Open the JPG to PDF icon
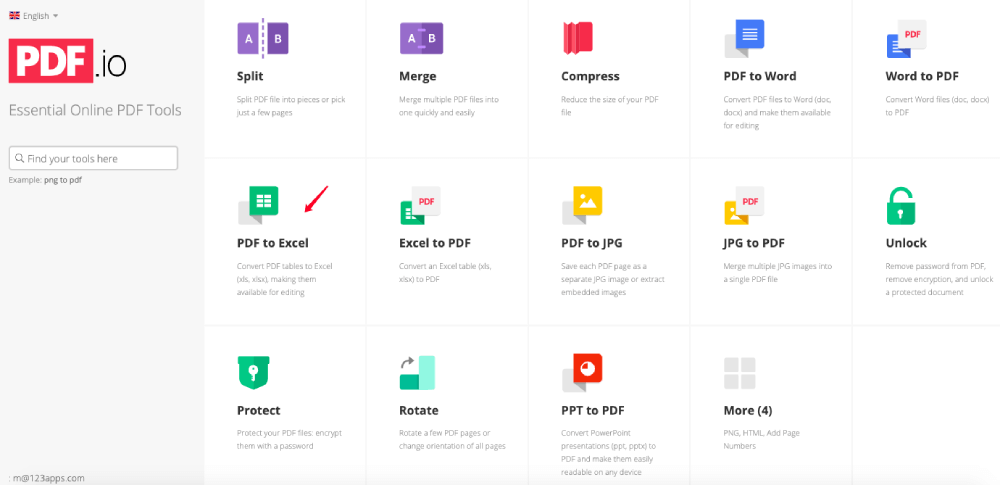 pos(744,205)
